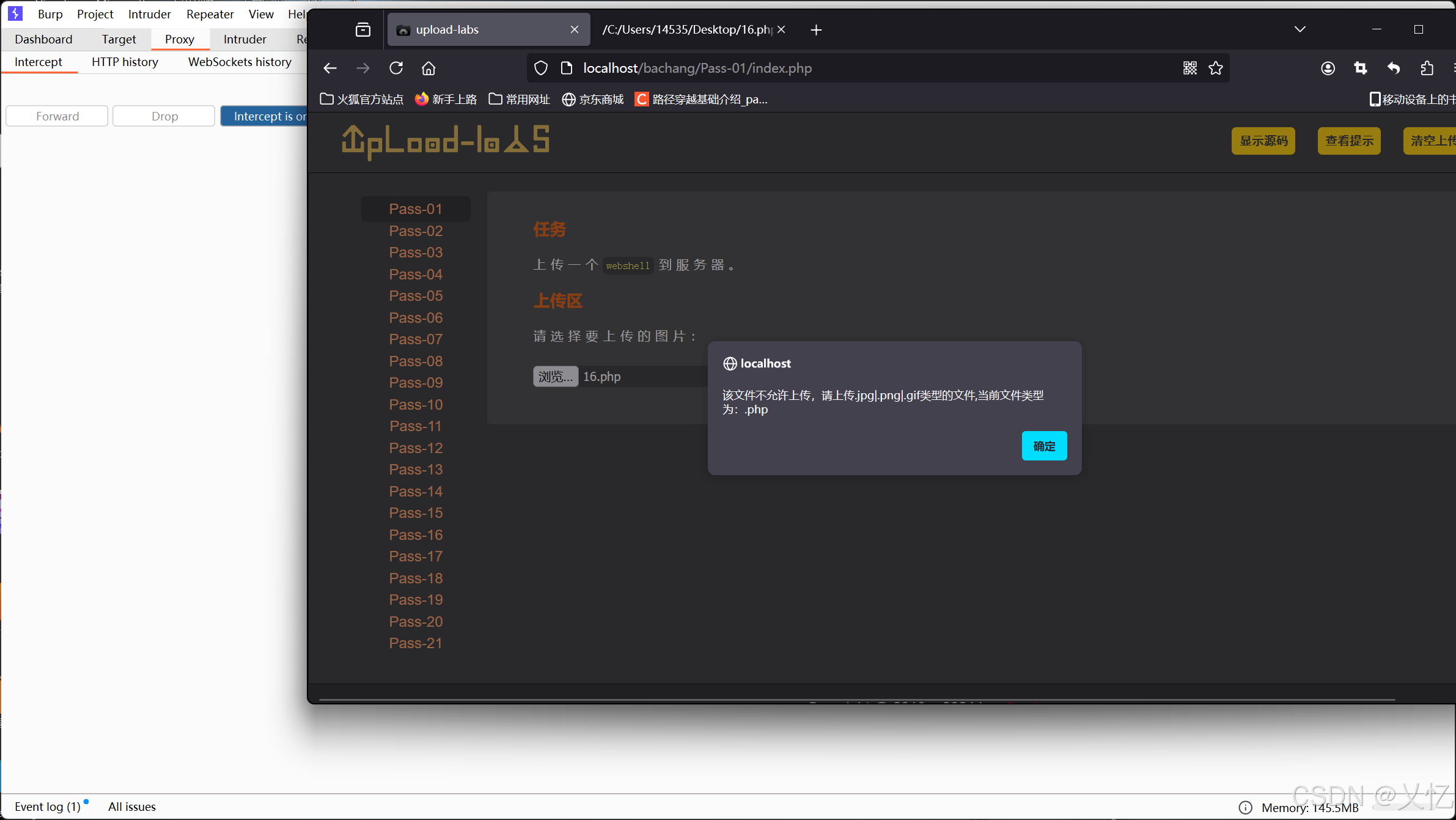Click the tracking protection shield icon
The image size is (1456, 820).
point(541,68)
